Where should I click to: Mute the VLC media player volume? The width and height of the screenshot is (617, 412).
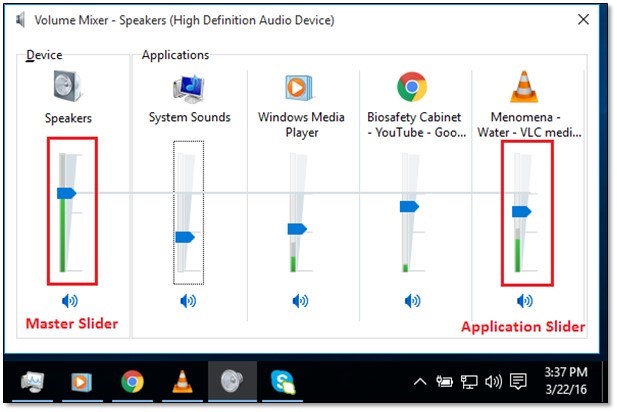click(523, 300)
